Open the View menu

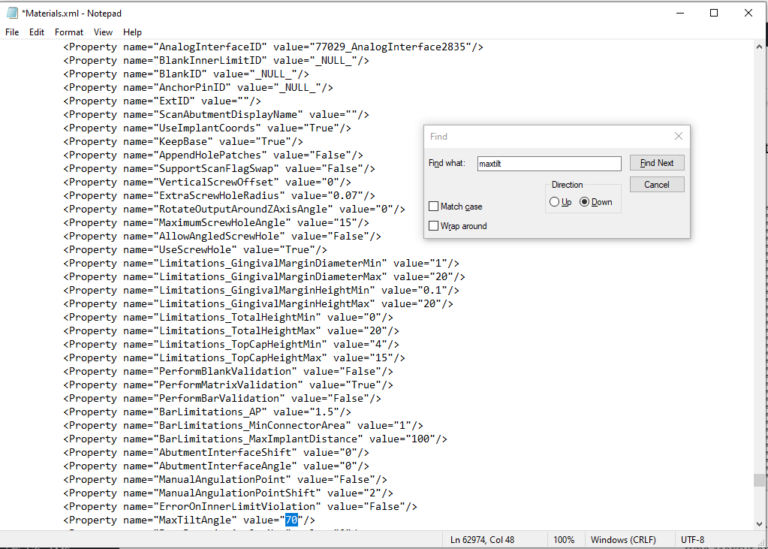tap(103, 32)
